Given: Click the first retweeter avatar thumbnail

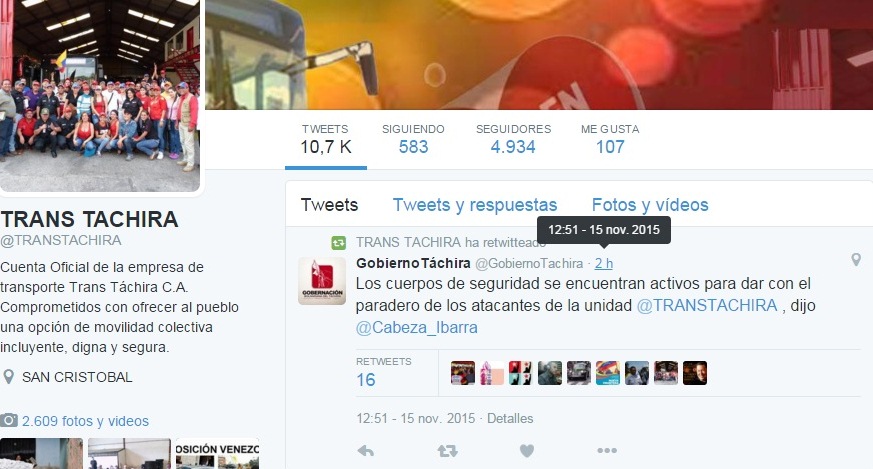Looking at the screenshot, I should tap(463, 373).
